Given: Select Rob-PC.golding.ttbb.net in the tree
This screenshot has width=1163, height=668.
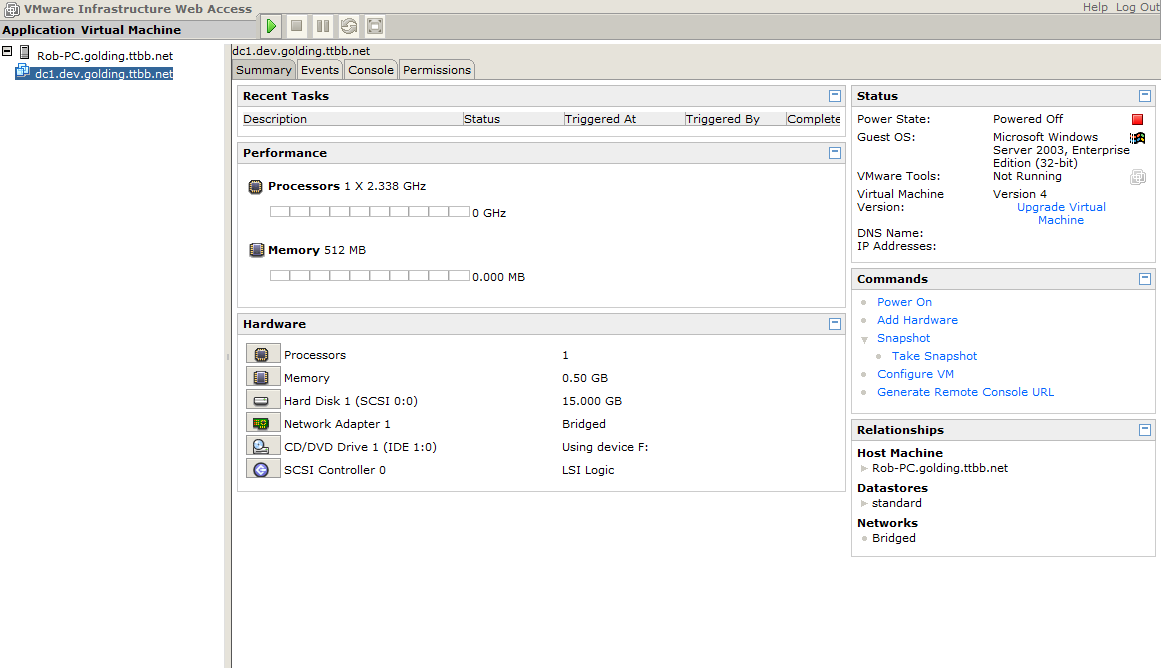Looking at the screenshot, I should point(105,56).
